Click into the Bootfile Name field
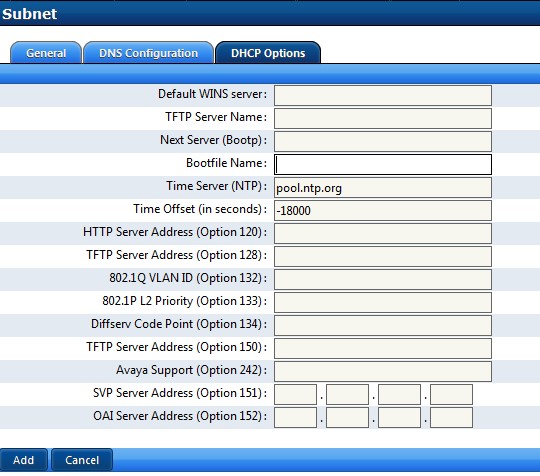The width and height of the screenshot is (540, 476). [x=383, y=164]
